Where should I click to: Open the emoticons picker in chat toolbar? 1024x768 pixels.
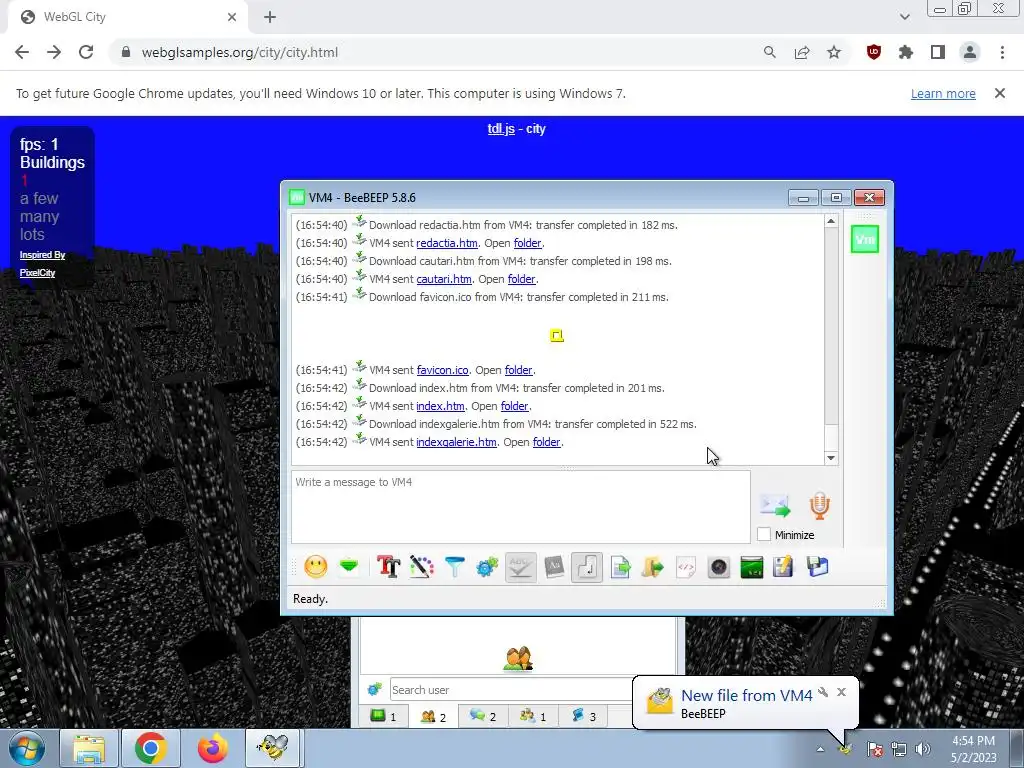[x=315, y=566]
